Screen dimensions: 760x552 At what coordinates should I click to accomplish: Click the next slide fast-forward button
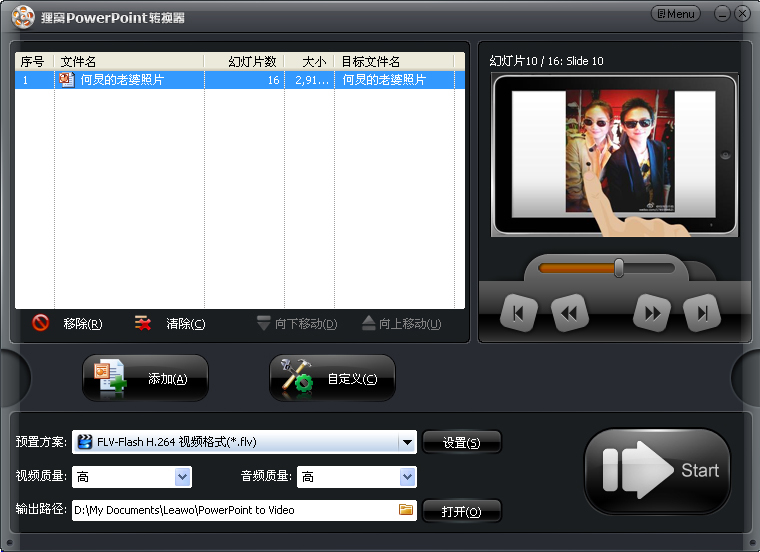tap(652, 313)
